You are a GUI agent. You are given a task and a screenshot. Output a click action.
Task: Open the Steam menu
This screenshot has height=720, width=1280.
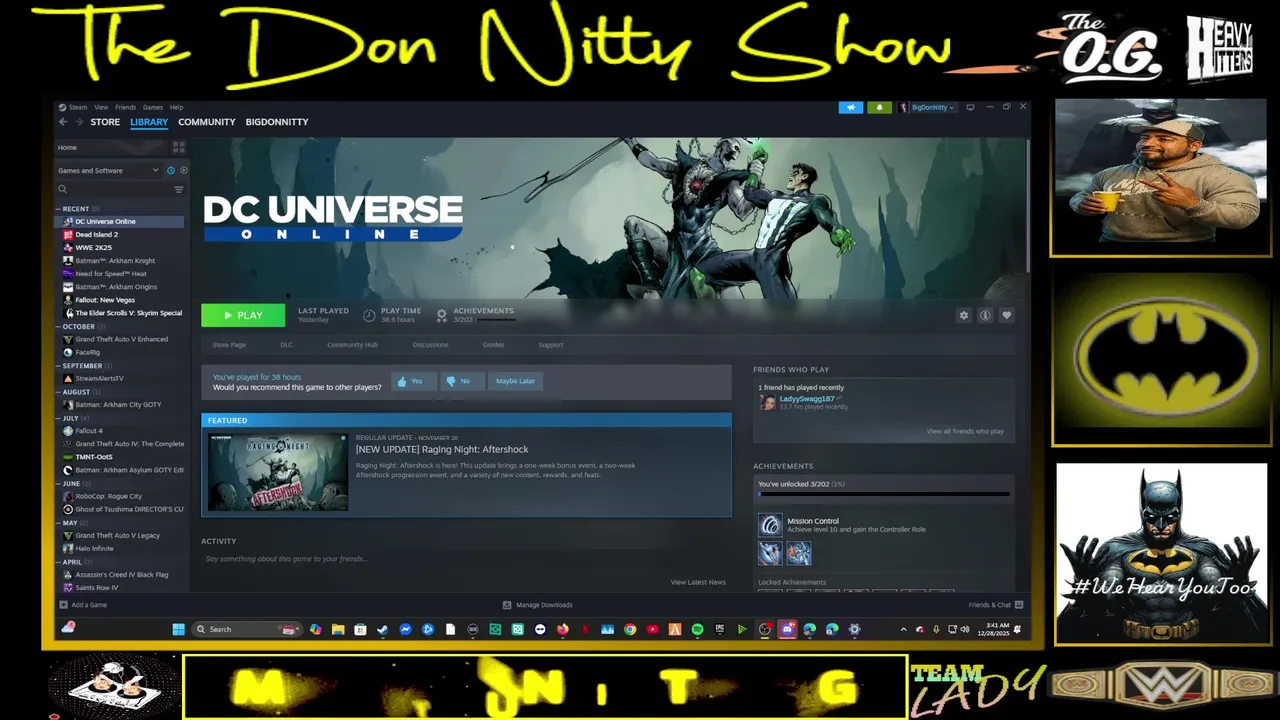tap(77, 107)
